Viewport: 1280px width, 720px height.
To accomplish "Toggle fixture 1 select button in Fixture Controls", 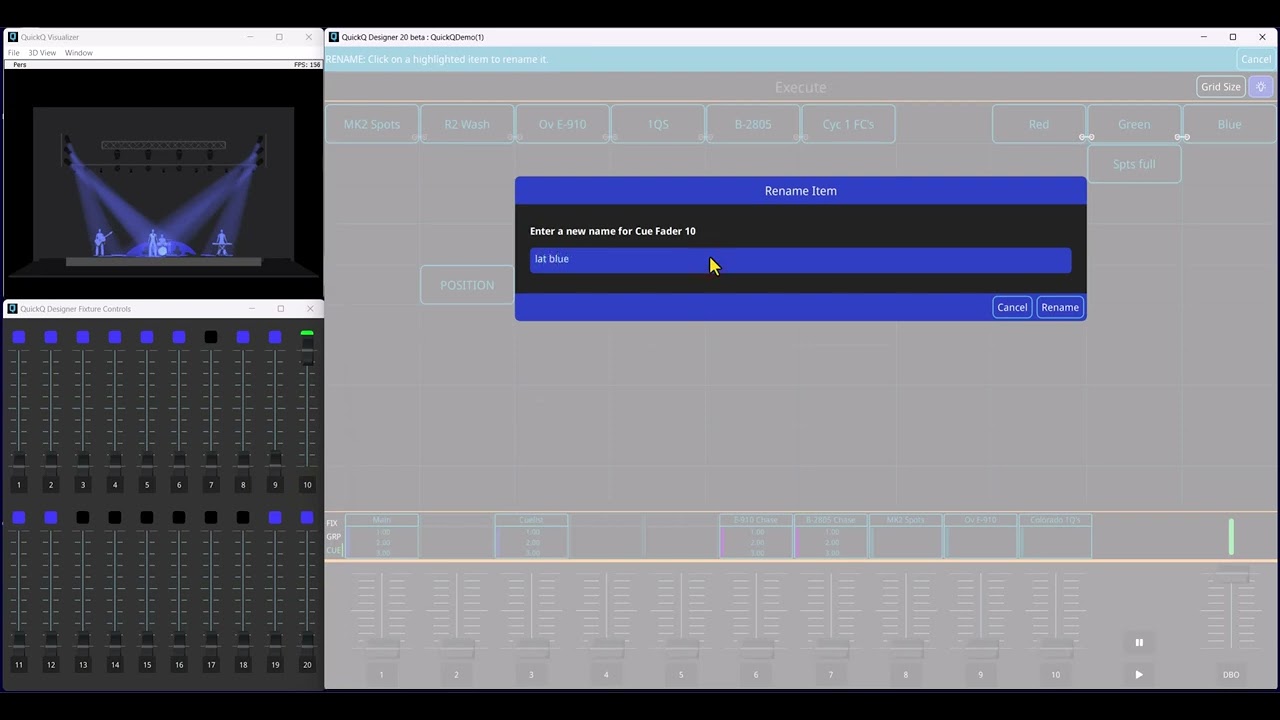I will [19, 338].
